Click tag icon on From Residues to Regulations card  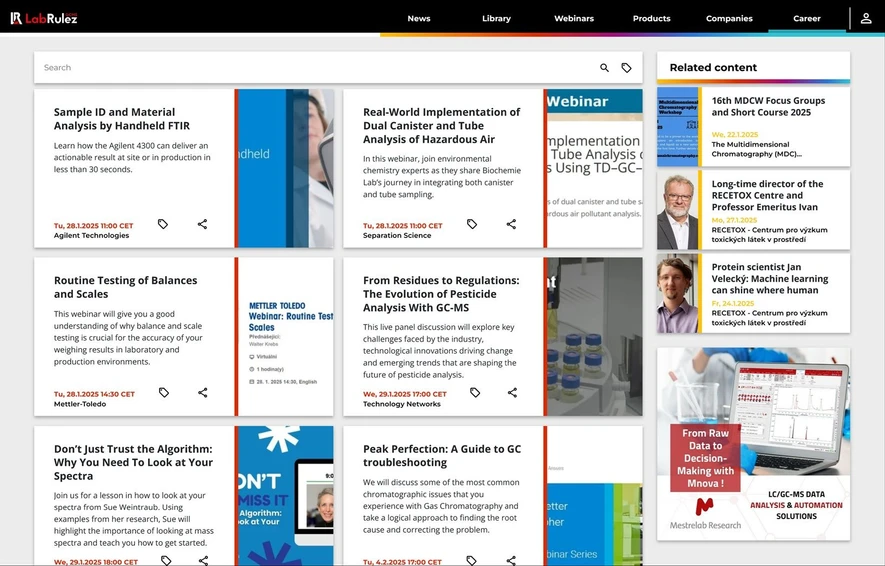click(475, 392)
